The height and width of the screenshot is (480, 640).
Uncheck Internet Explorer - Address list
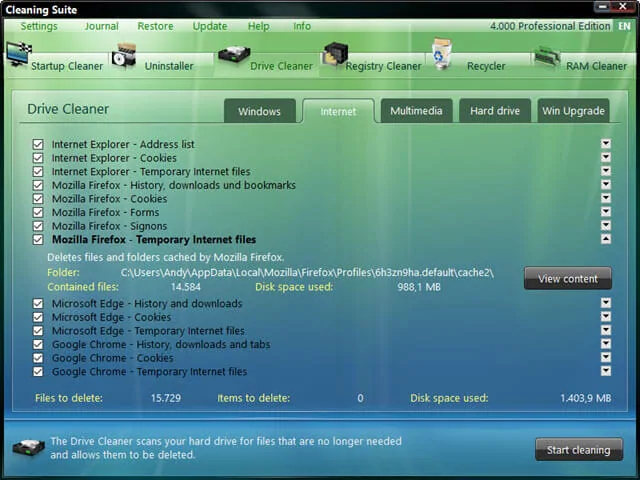click(x=38, y=144)
